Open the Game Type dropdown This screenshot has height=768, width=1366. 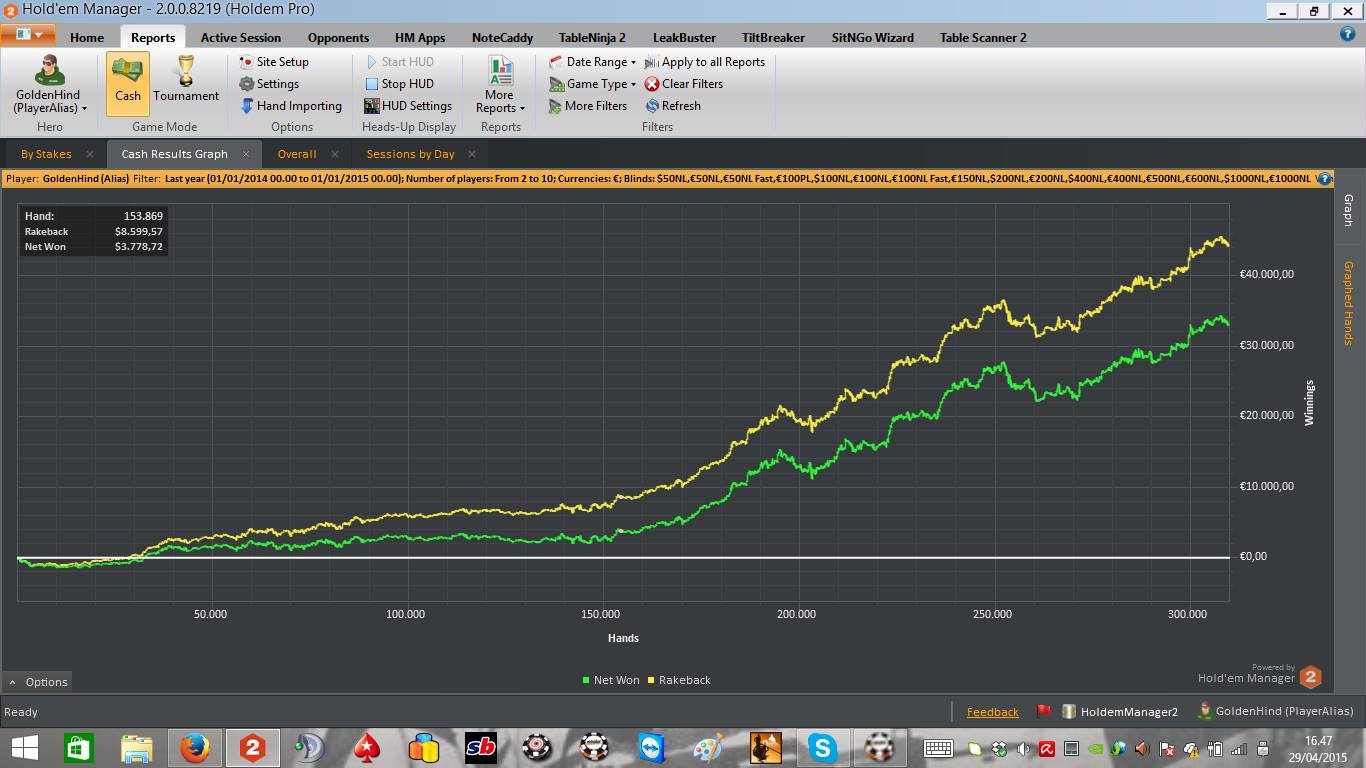(592, 84)
